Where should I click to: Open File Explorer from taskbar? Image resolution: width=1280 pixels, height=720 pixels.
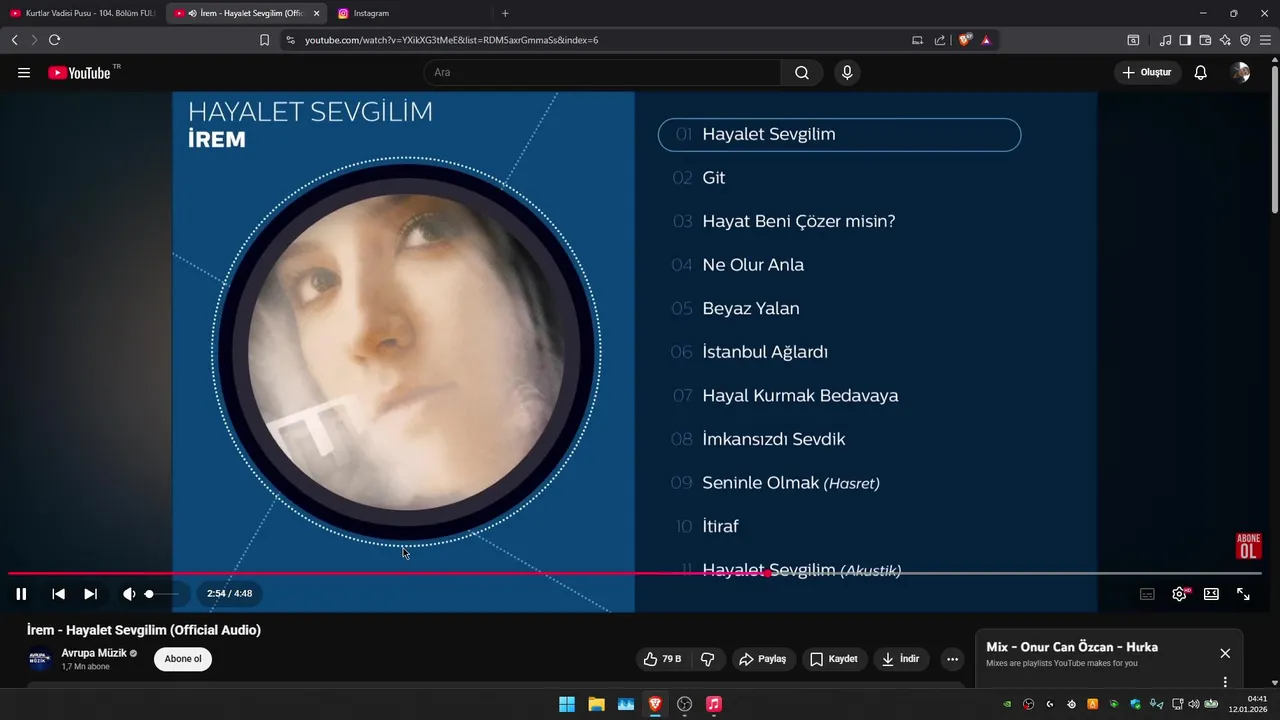tap(596, 704)
